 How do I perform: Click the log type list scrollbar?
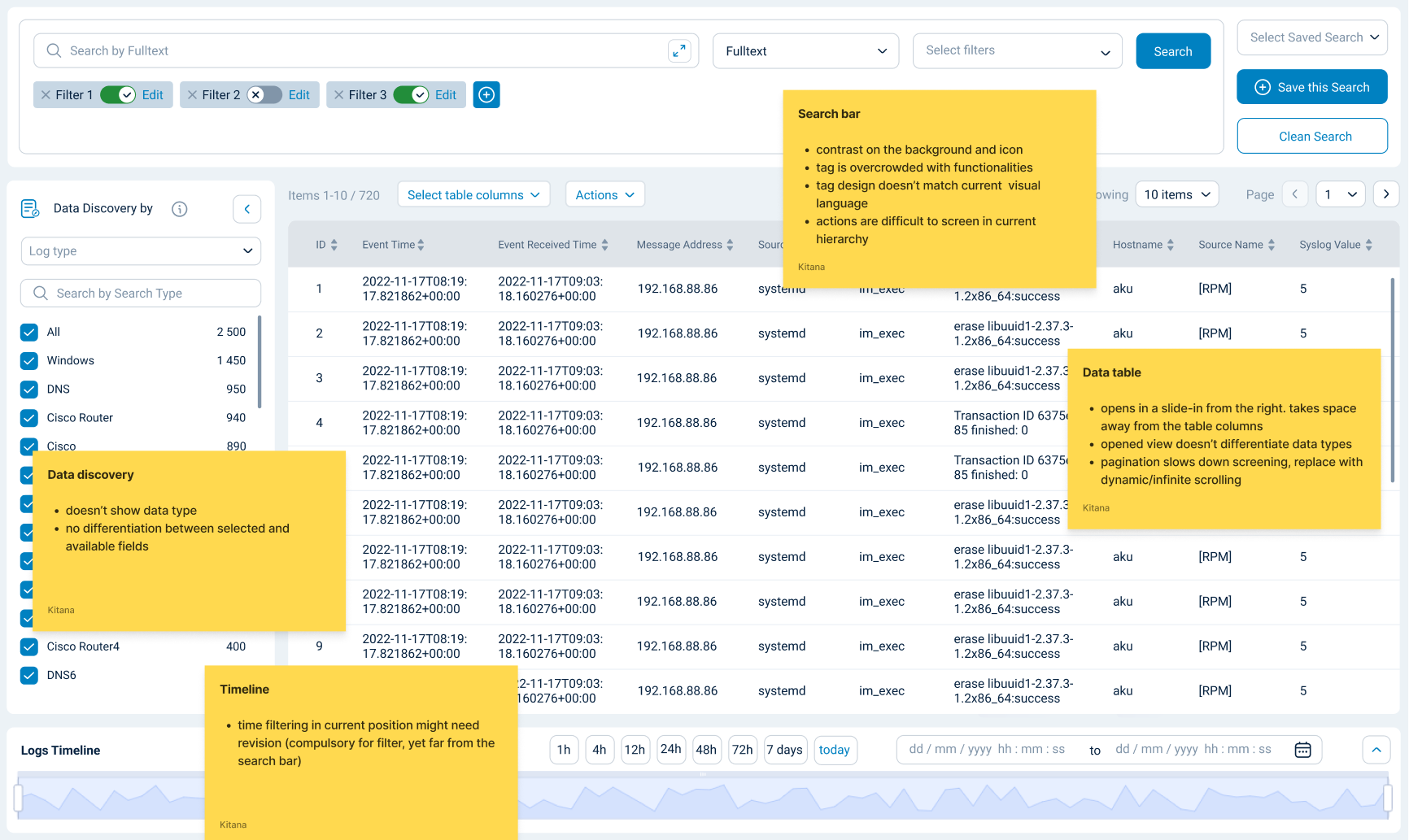pyautogui.click(x=260, y=362)
